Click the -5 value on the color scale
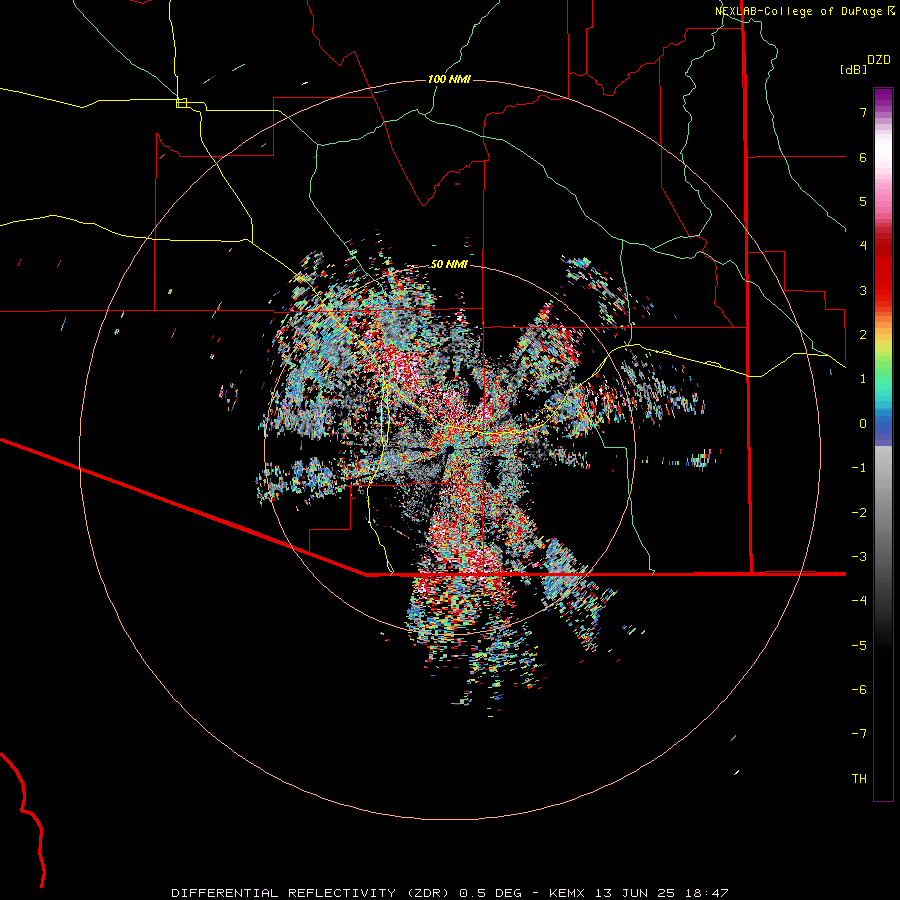The image size is (900, 900). tap(859, 646)
